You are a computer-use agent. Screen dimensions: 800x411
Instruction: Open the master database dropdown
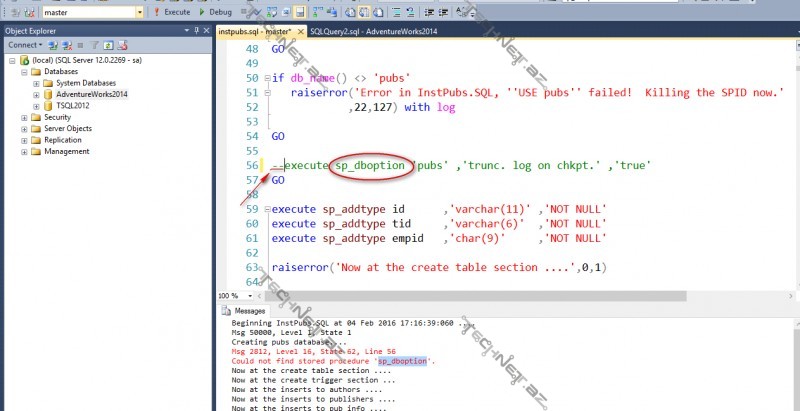tap(137, 13)
